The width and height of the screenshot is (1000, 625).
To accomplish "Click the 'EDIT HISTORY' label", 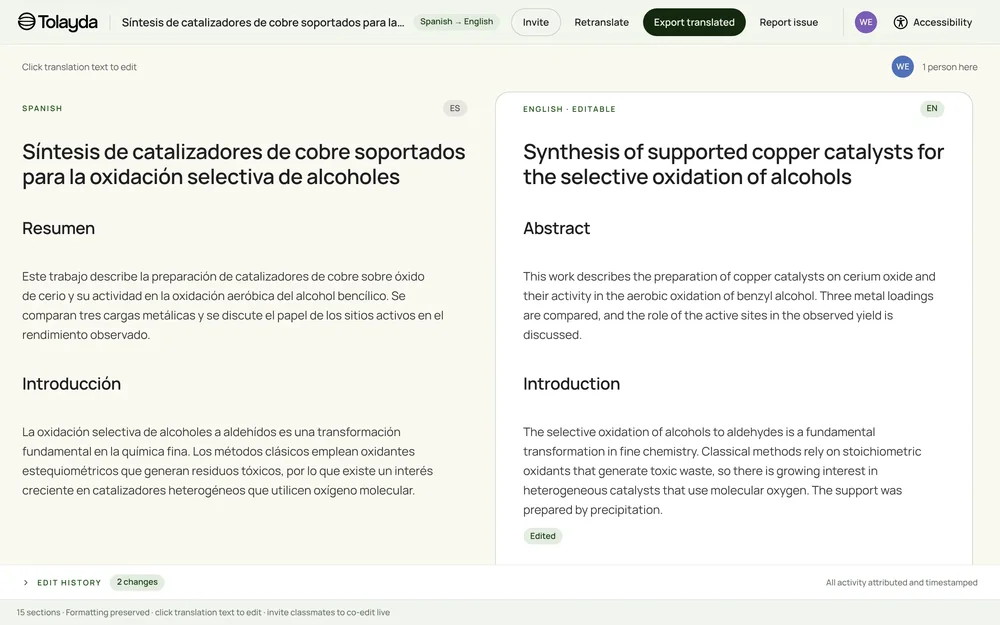I will coord(69,583).
